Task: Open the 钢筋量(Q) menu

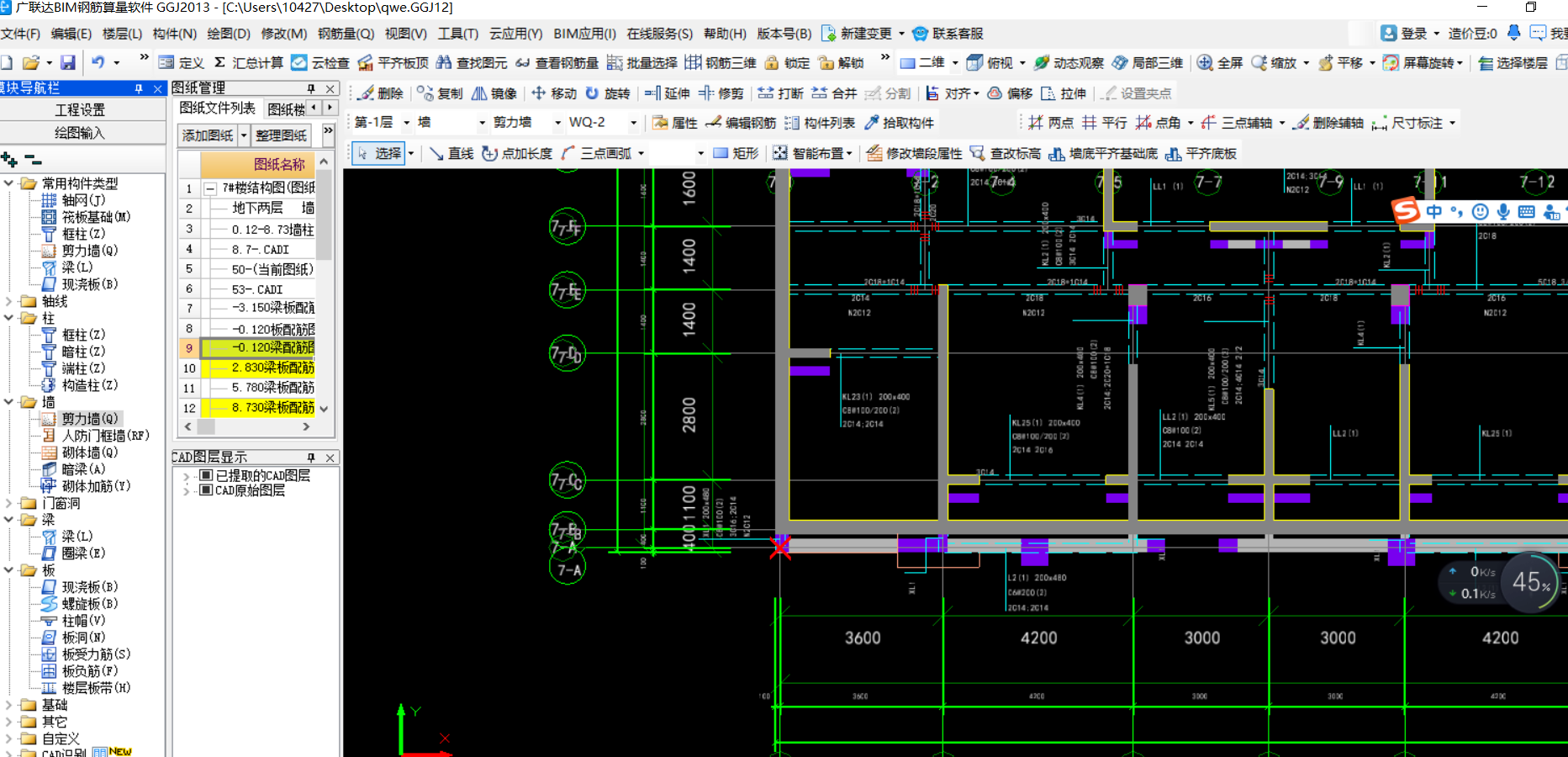Action: [346, 34]
